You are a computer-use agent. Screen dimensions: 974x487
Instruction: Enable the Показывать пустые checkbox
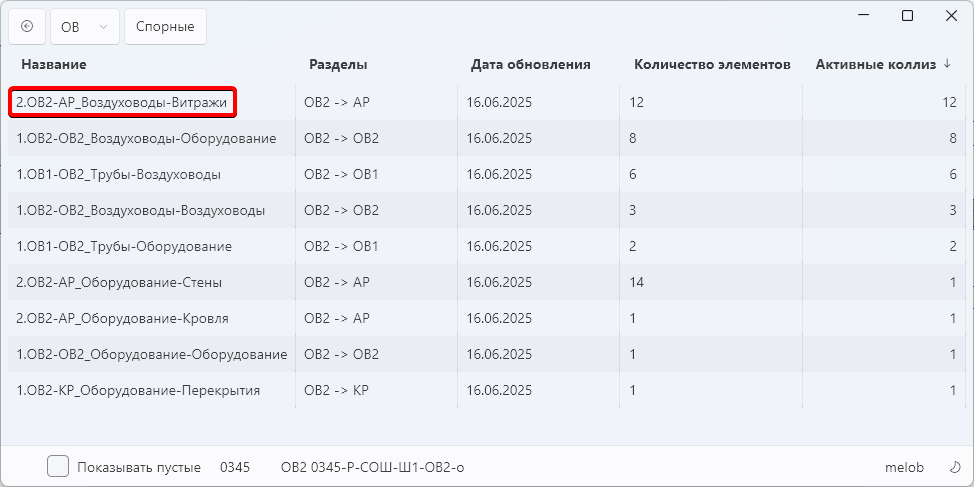[58, 466]
